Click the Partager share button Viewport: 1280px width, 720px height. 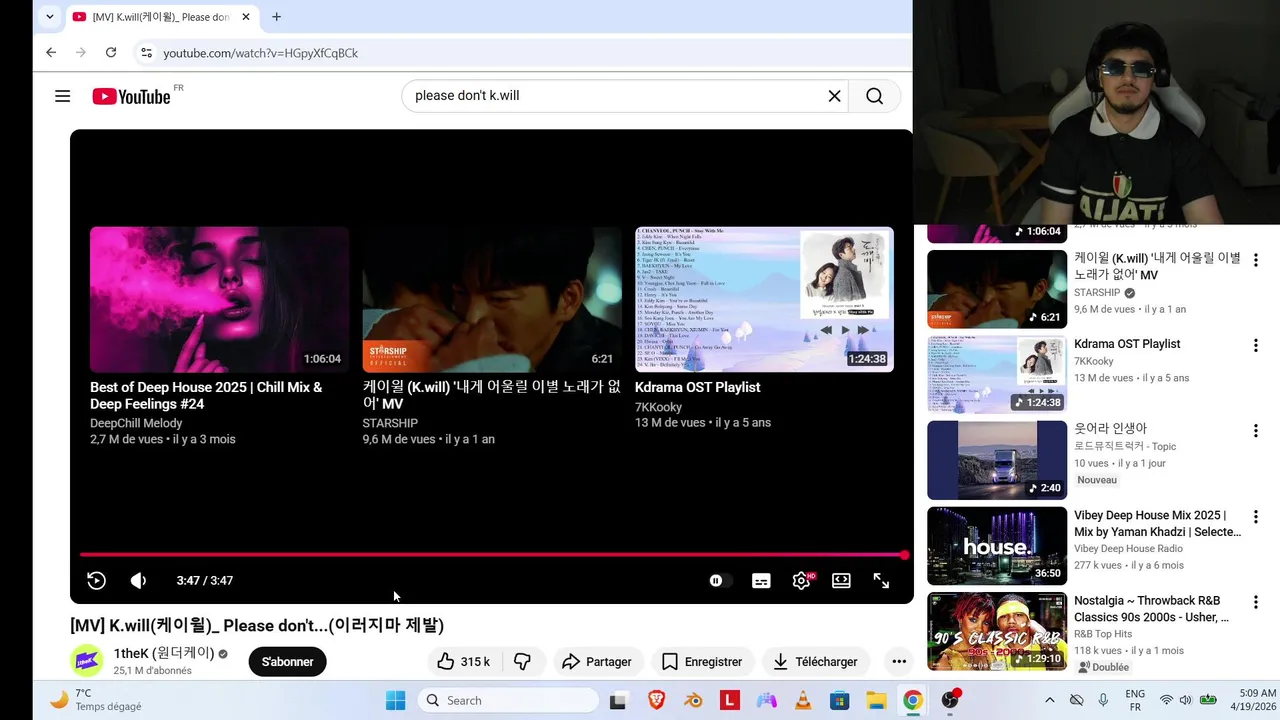(597, 662)
